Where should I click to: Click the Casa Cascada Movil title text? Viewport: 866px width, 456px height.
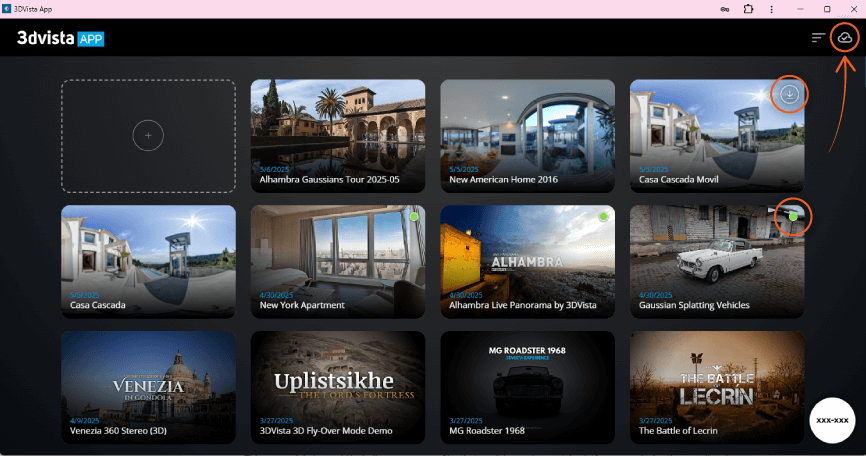(678, 179)
